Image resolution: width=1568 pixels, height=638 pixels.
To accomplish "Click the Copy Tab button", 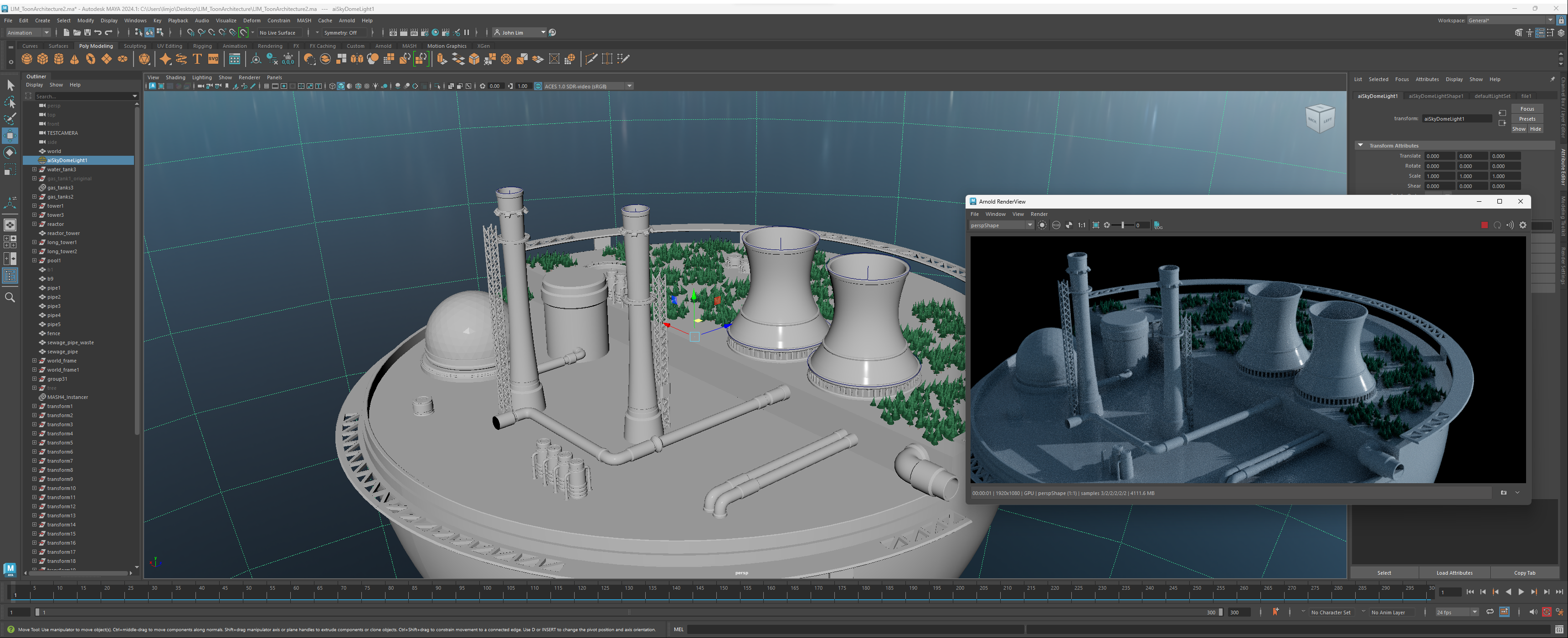I will pyautogui.click(x=1524, y=572).
